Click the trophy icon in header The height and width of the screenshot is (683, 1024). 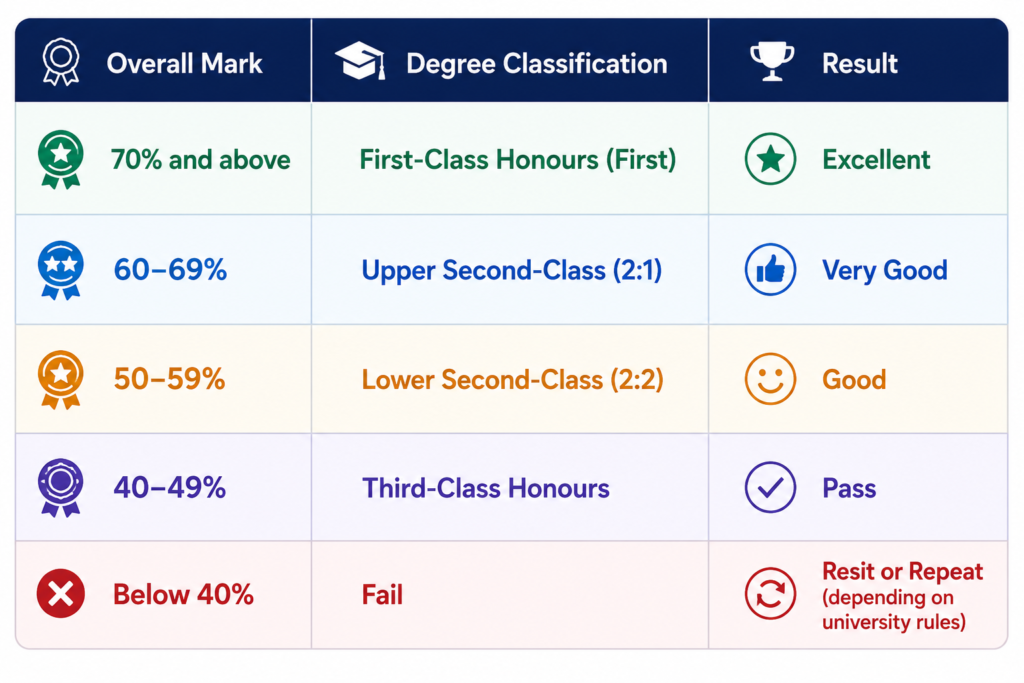click(772, 61)
